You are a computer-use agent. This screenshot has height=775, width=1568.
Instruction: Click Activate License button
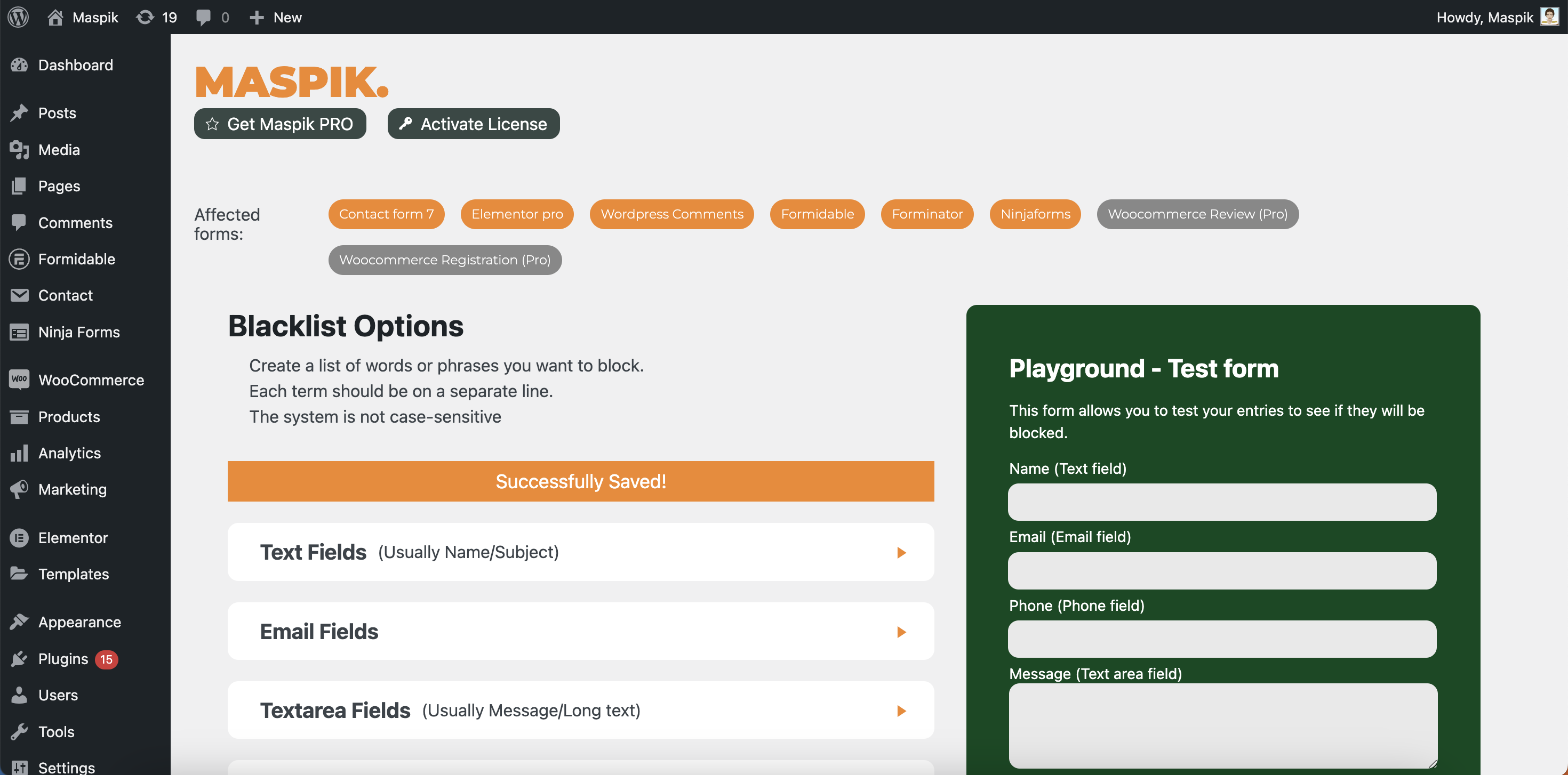pyautogui.click(x=474, y=124)
